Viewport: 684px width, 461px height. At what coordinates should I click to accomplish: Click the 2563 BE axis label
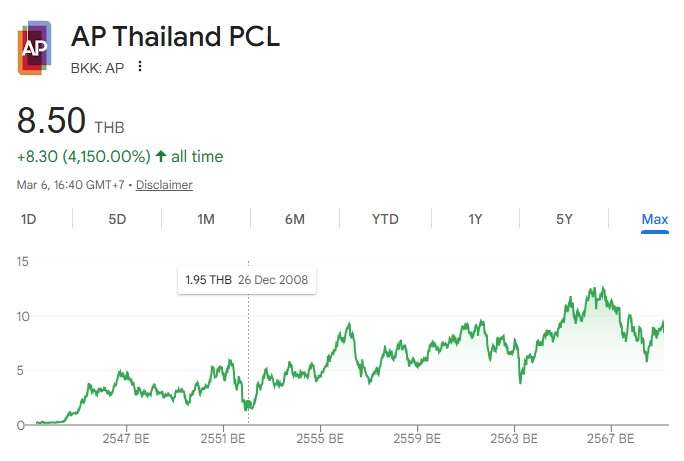515,439
